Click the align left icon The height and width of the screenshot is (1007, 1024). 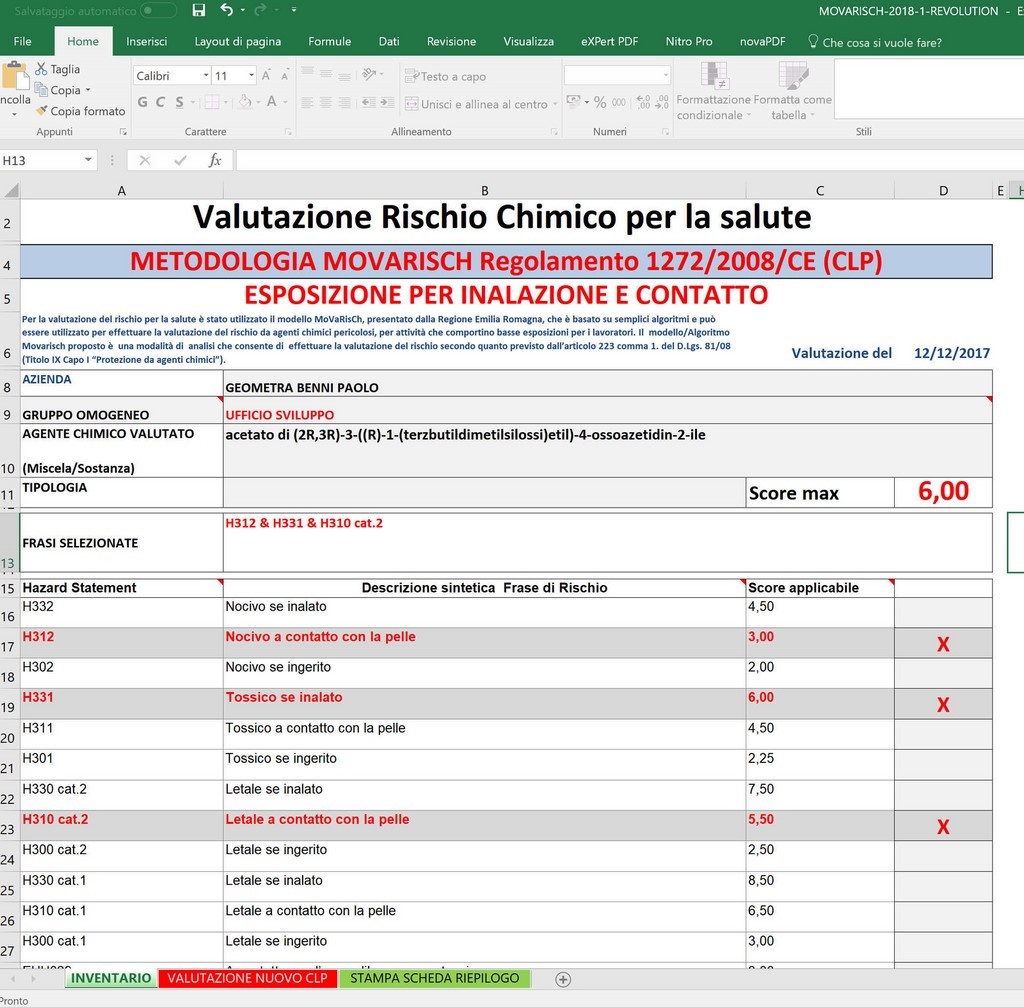307,103
